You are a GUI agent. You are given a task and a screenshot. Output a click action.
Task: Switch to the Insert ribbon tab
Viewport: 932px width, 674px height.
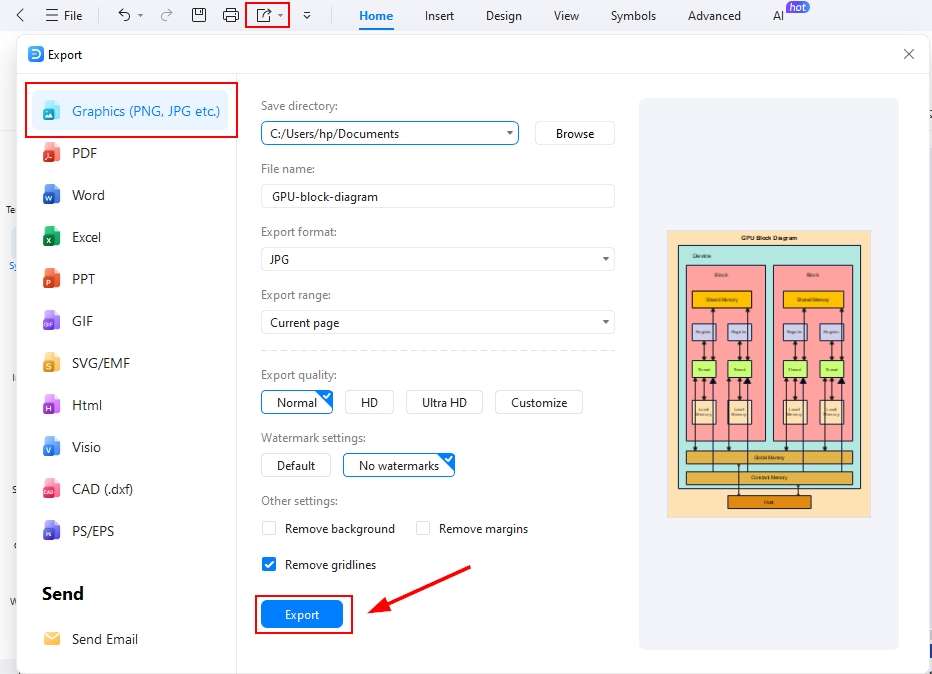[x=439, y=15]
